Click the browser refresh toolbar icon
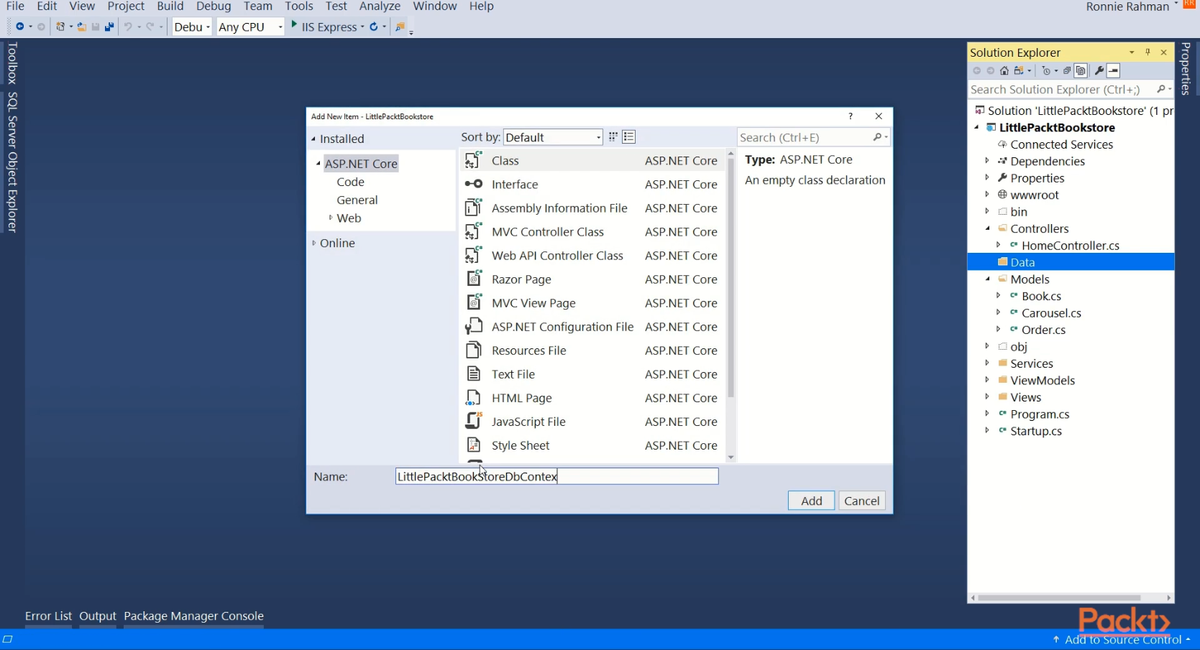The width and height of the screenshot is (1200, 650). (x=374, y=27)
